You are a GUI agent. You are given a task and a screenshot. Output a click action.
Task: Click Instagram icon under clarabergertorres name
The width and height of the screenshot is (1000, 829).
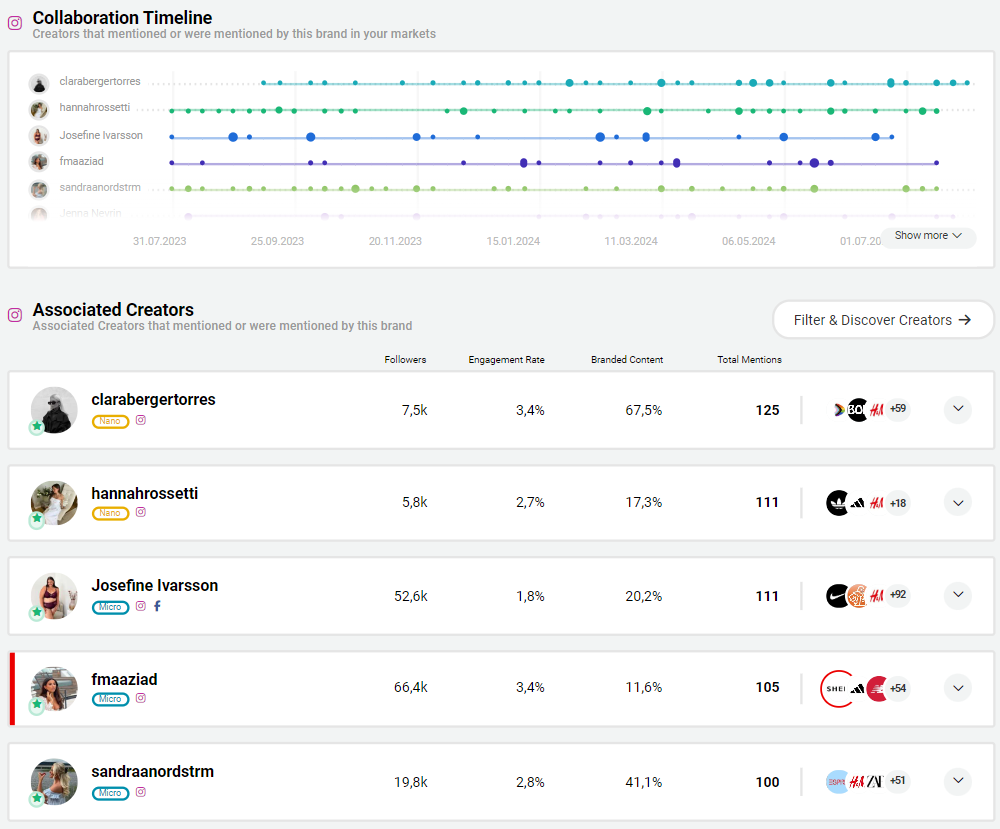tap(141, 421)
